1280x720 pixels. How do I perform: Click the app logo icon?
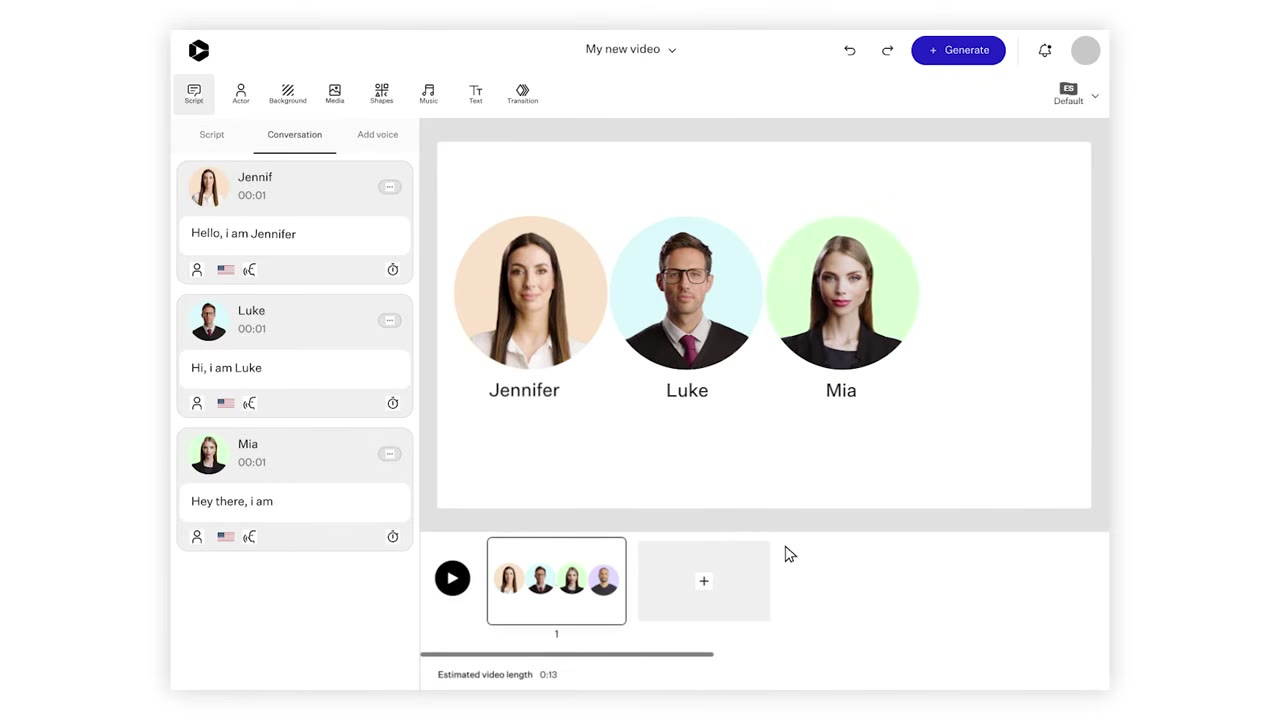pos(198,50)
